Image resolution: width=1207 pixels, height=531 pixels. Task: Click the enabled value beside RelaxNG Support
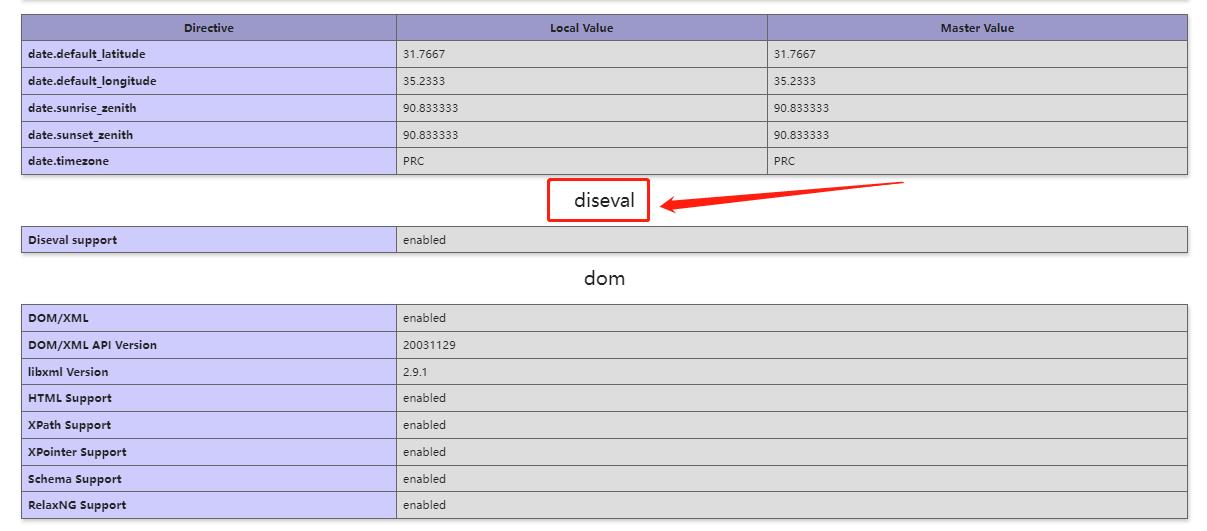(x=424, y=505)
